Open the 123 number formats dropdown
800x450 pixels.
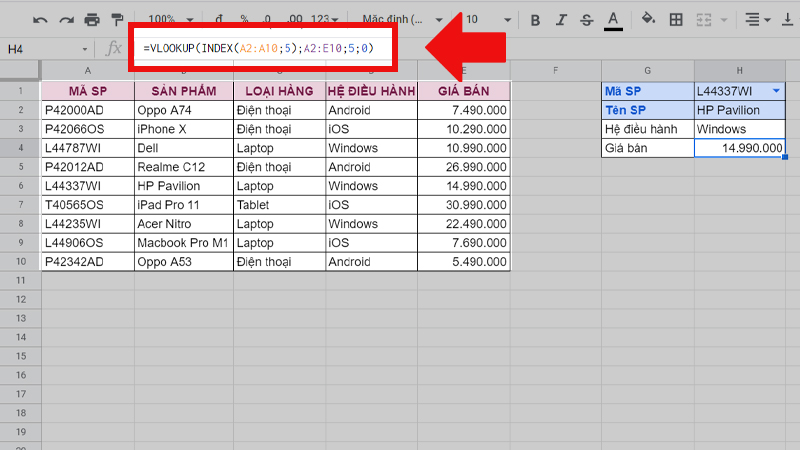tap(324, 19)
